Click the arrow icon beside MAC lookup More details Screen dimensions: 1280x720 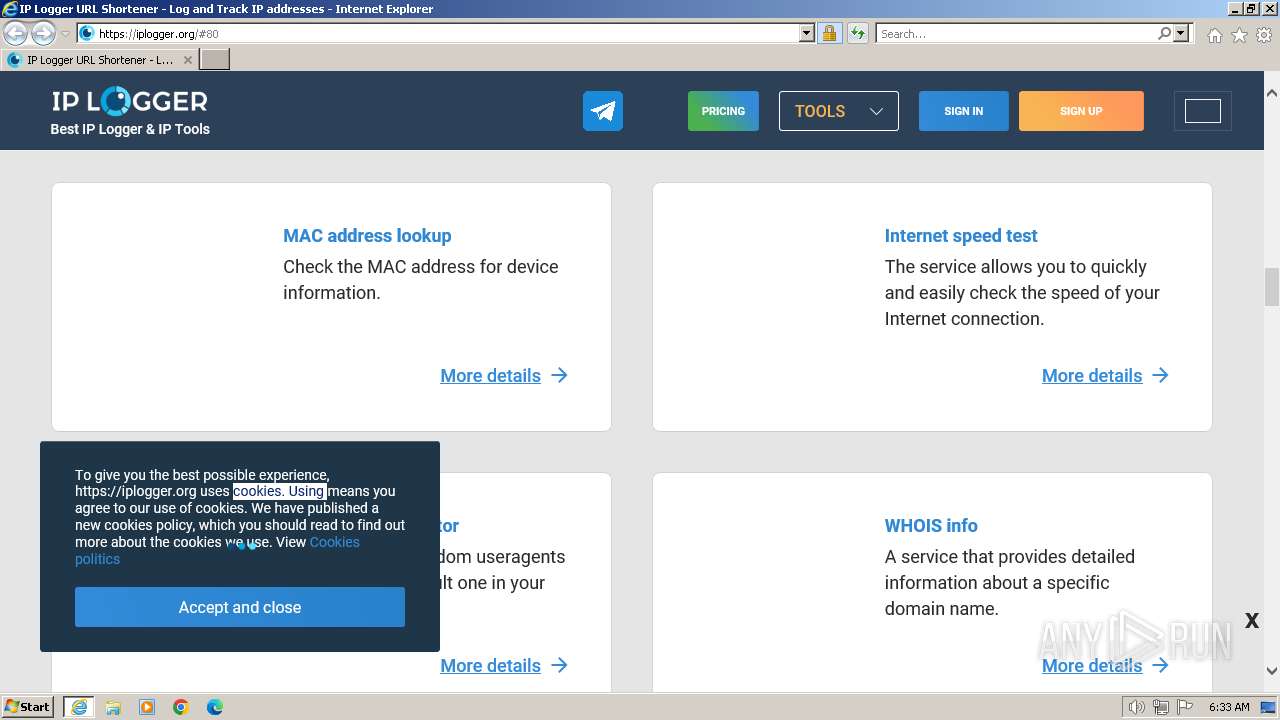[x=559, y=375]
